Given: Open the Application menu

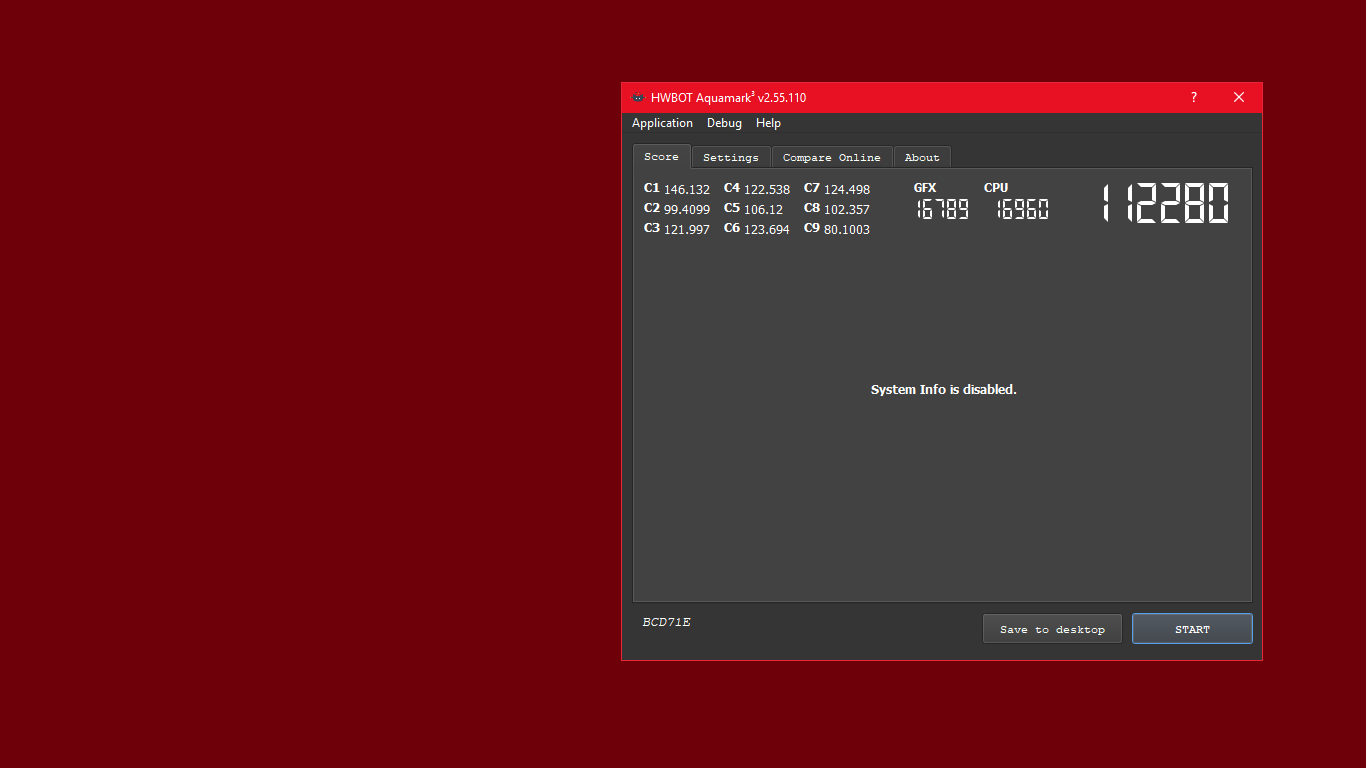Looking at the screenshot, I should pos(662,123).
